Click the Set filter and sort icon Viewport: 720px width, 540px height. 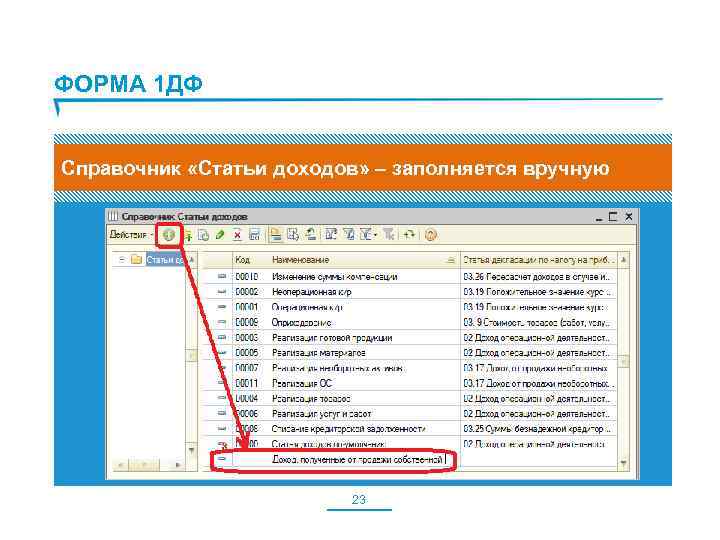[x=331, y=235]
